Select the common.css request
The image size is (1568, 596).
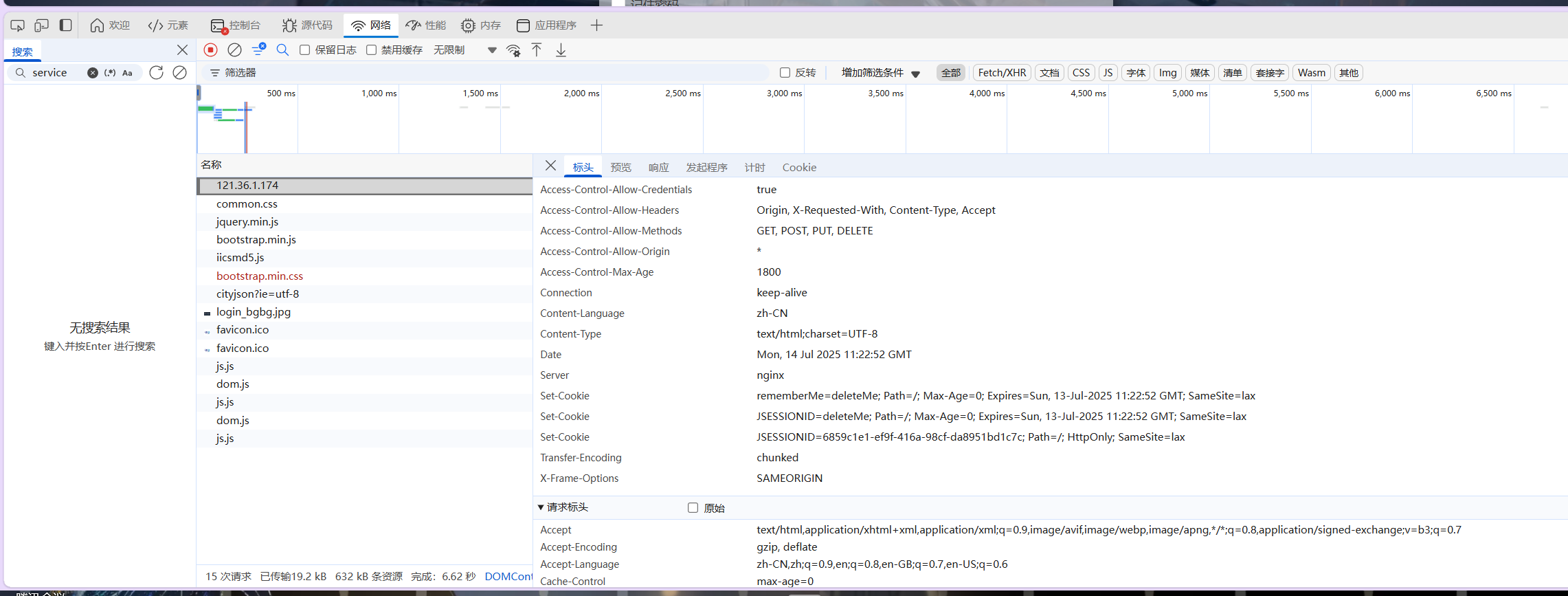[x=365, y=204]
